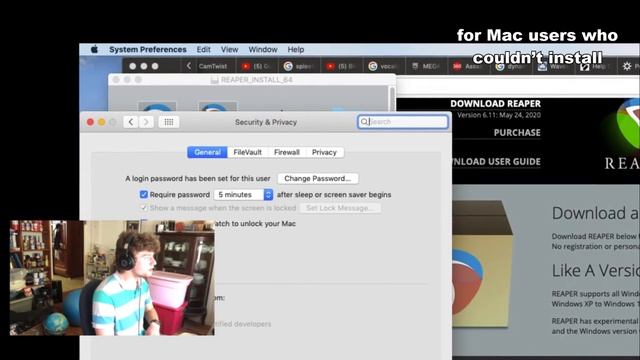Click the PURCHASE link on Reaper site
Viewport: 640px width, 360px height.
point(517,133)
